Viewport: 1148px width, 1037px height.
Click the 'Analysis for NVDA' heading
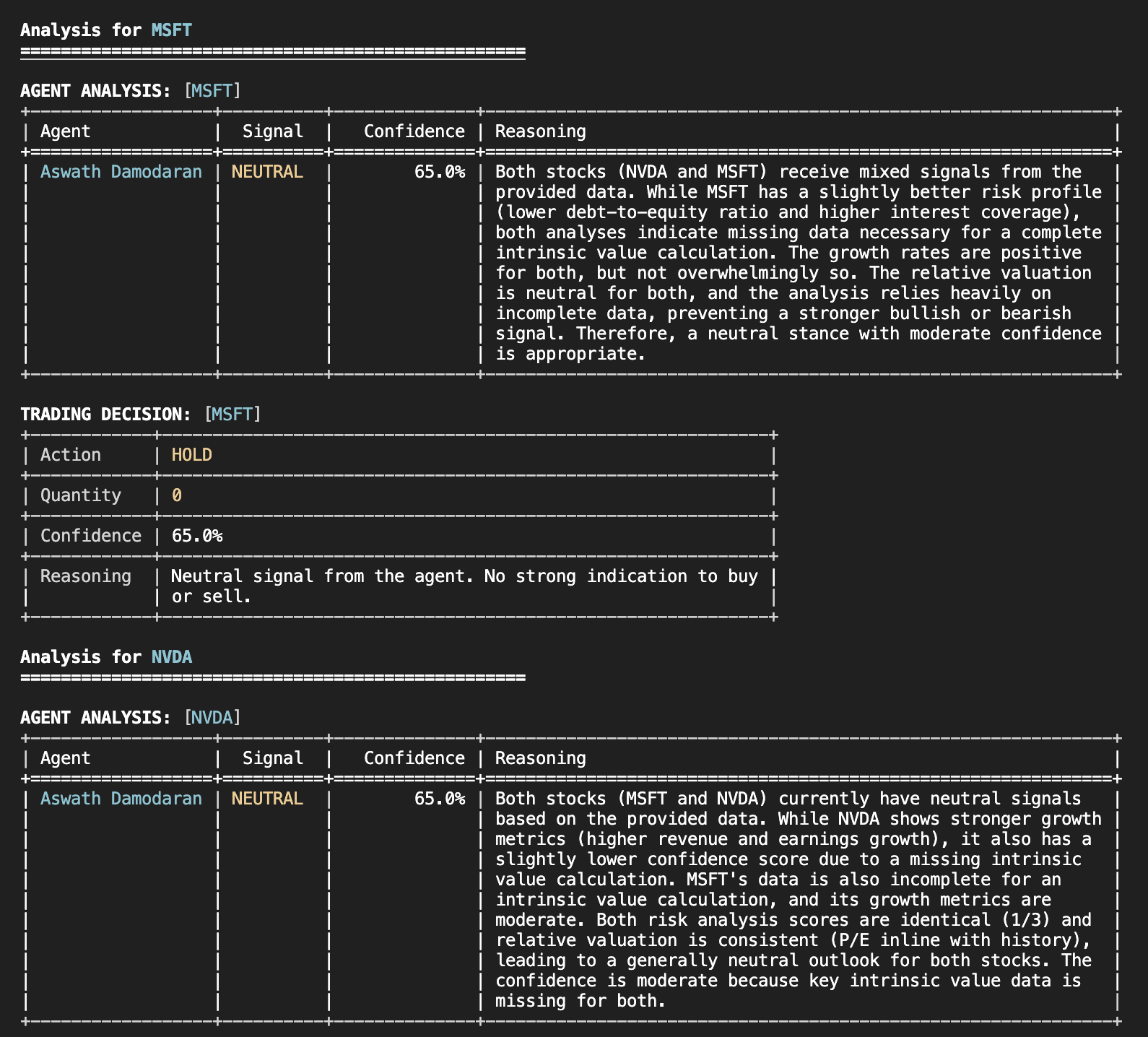point(106,657)
